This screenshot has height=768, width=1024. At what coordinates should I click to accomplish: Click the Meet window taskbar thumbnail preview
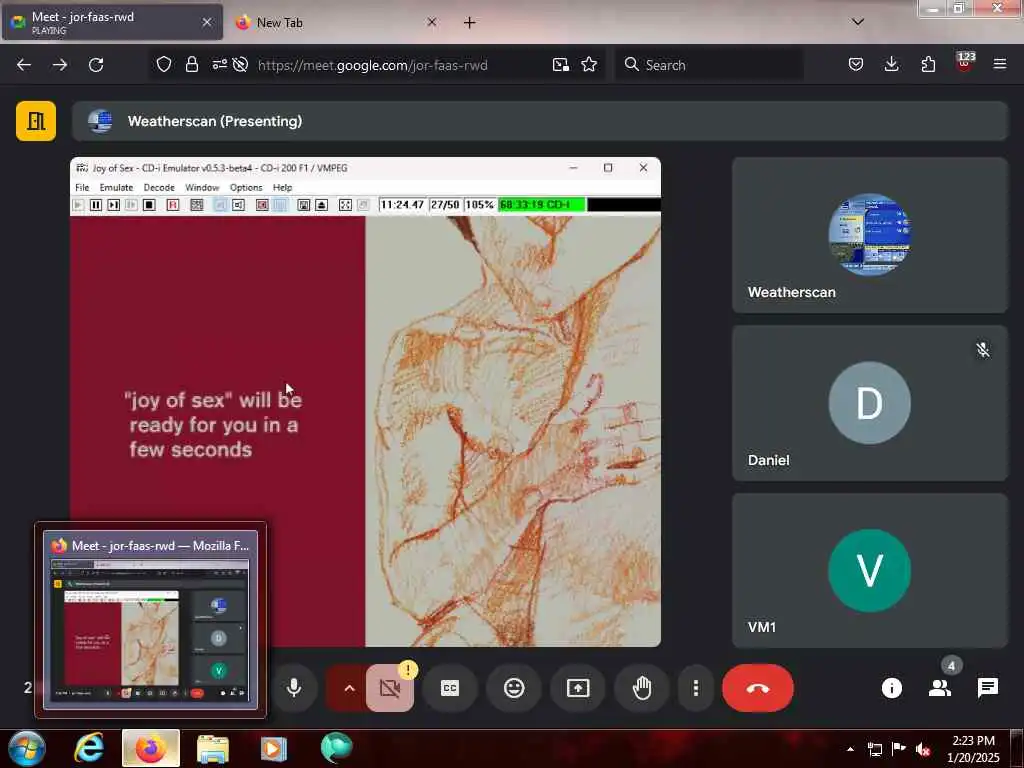[150, 619]
